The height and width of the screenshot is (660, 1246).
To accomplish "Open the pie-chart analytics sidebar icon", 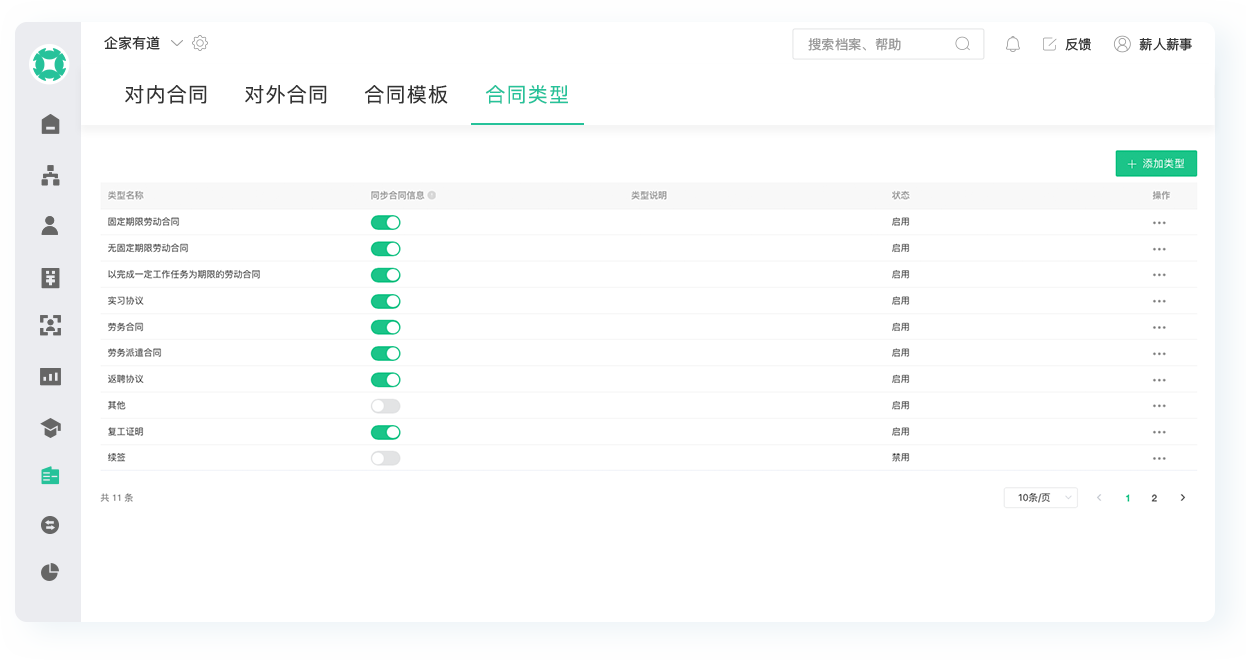I will 48,572.
